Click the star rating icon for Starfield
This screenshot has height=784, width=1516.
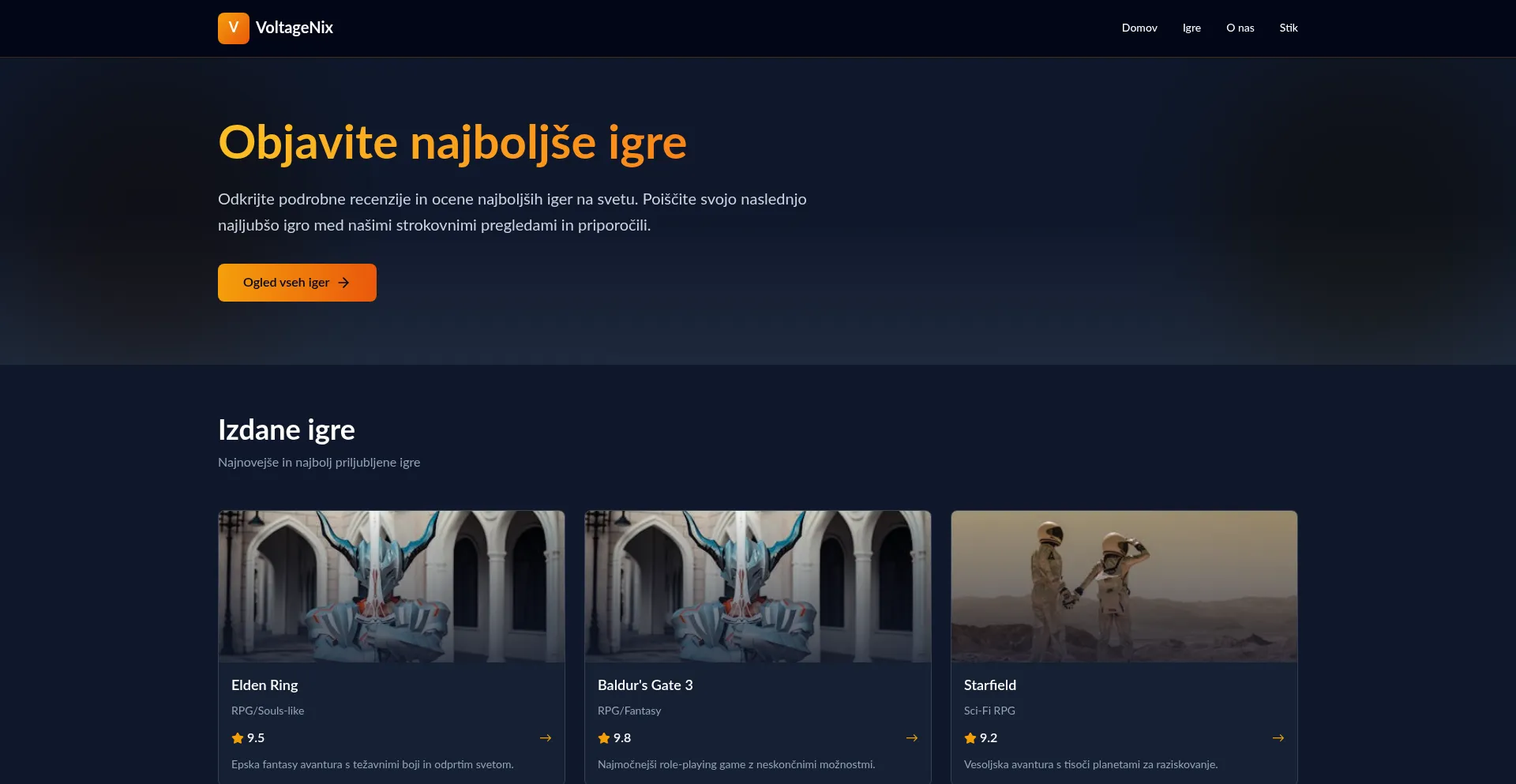(970, 738)
